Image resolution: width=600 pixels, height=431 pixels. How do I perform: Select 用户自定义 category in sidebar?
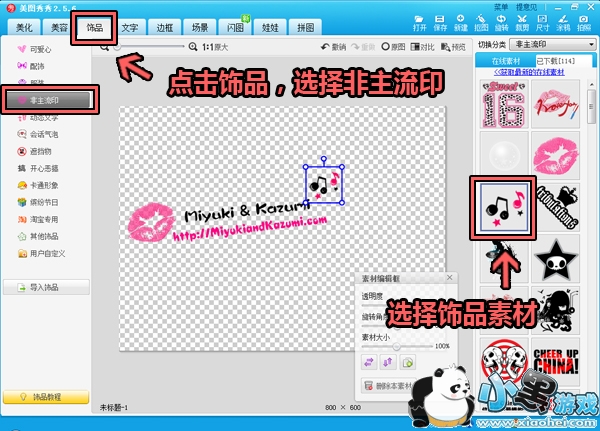click(x=41, y=253)
